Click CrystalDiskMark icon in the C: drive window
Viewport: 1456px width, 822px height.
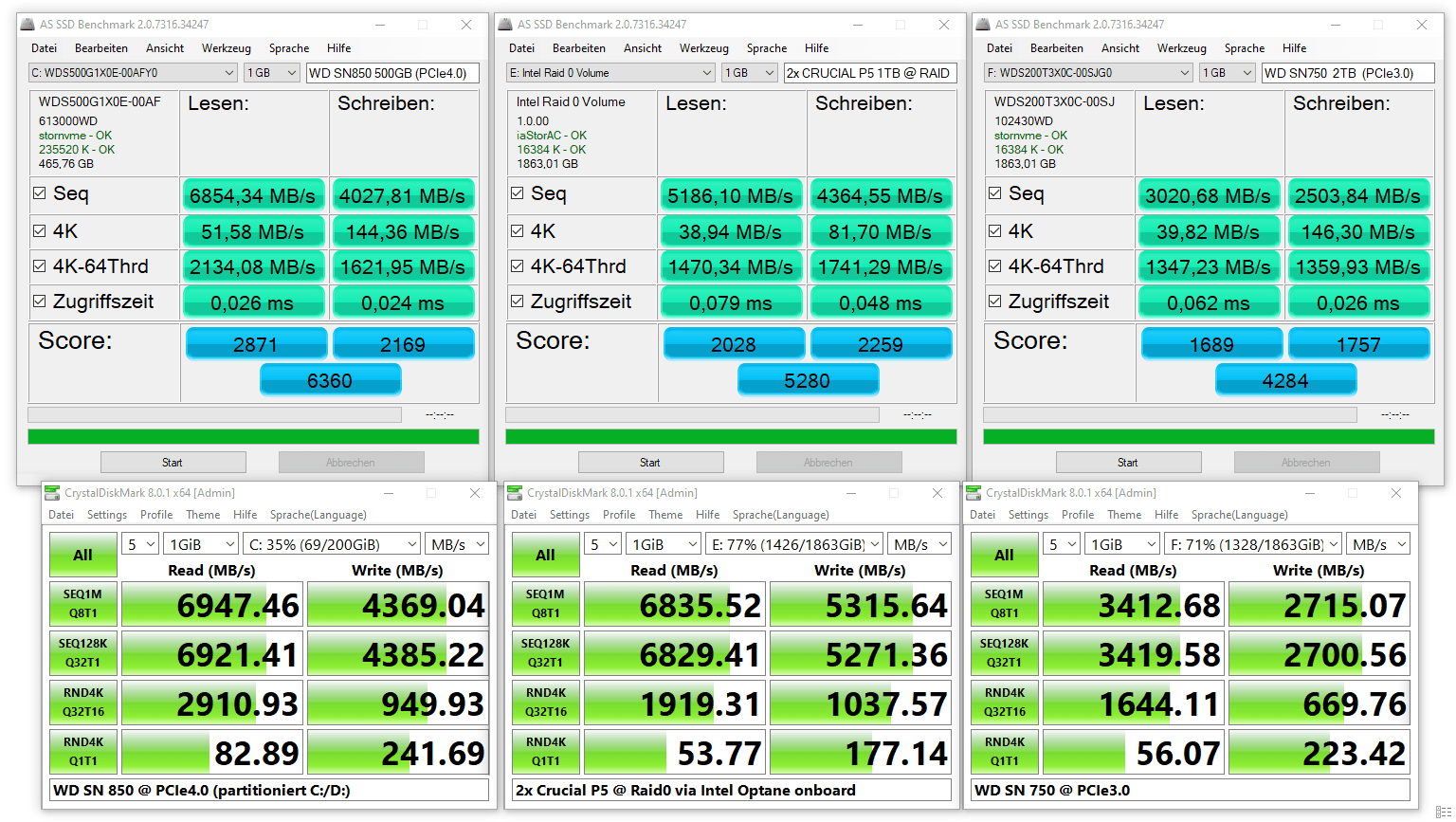point(53,493)
